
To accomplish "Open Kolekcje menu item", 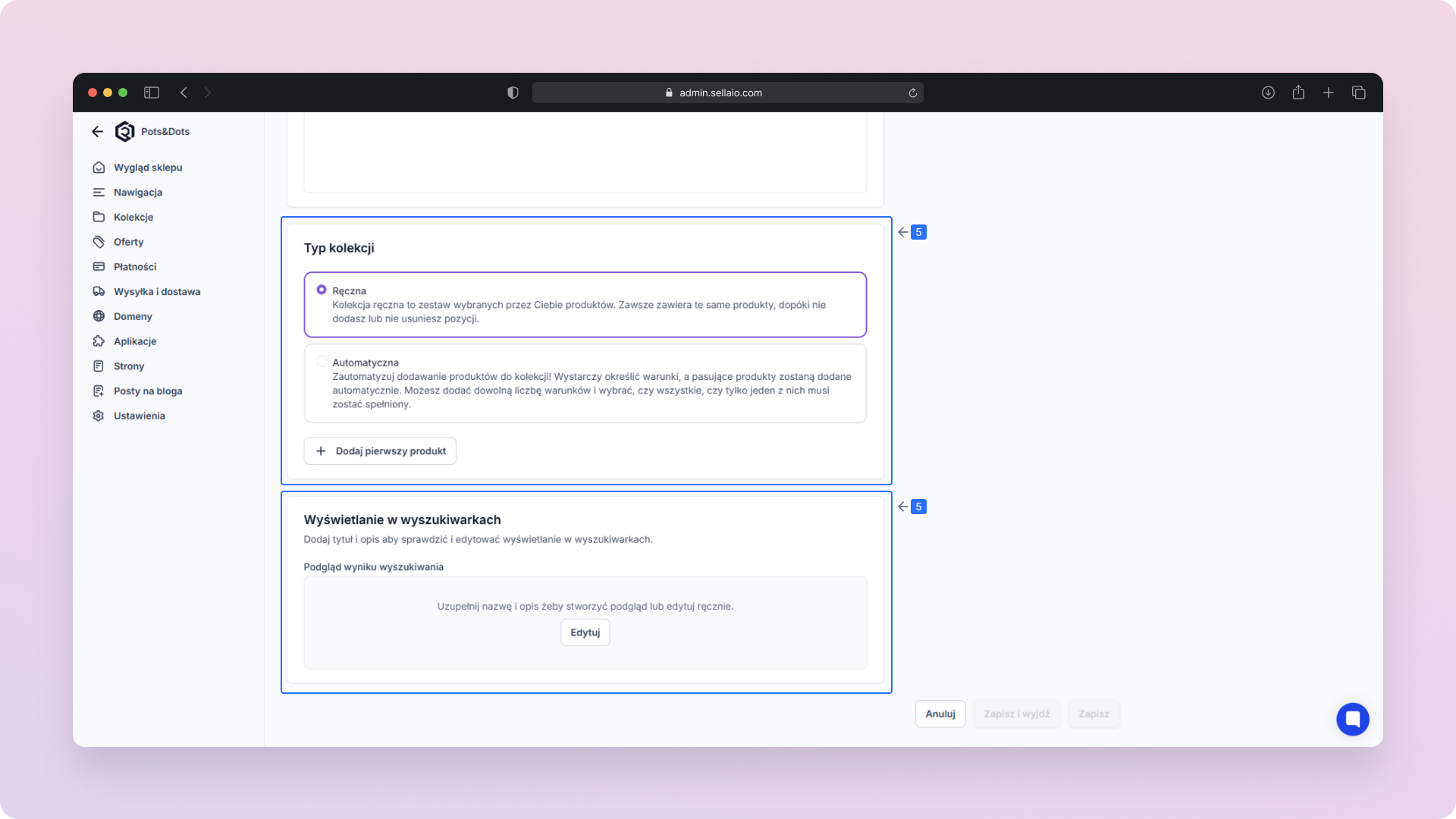I will [133, 217].
